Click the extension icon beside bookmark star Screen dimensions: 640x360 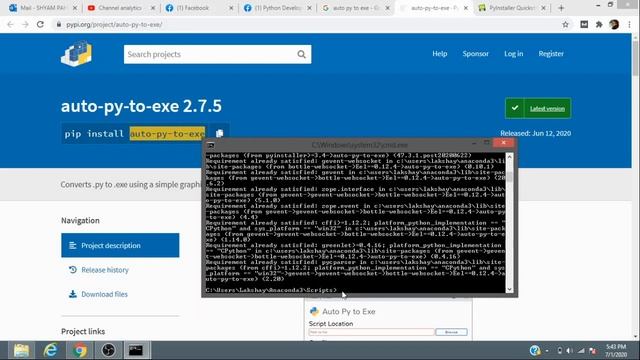tap(584, 24)
